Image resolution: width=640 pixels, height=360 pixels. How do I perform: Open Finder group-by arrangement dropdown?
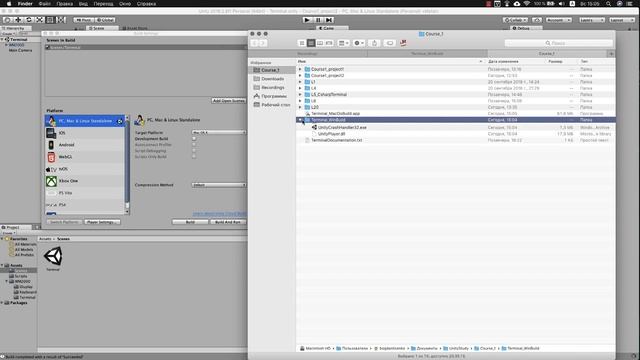pyautogui.click(x=344, y=43)
